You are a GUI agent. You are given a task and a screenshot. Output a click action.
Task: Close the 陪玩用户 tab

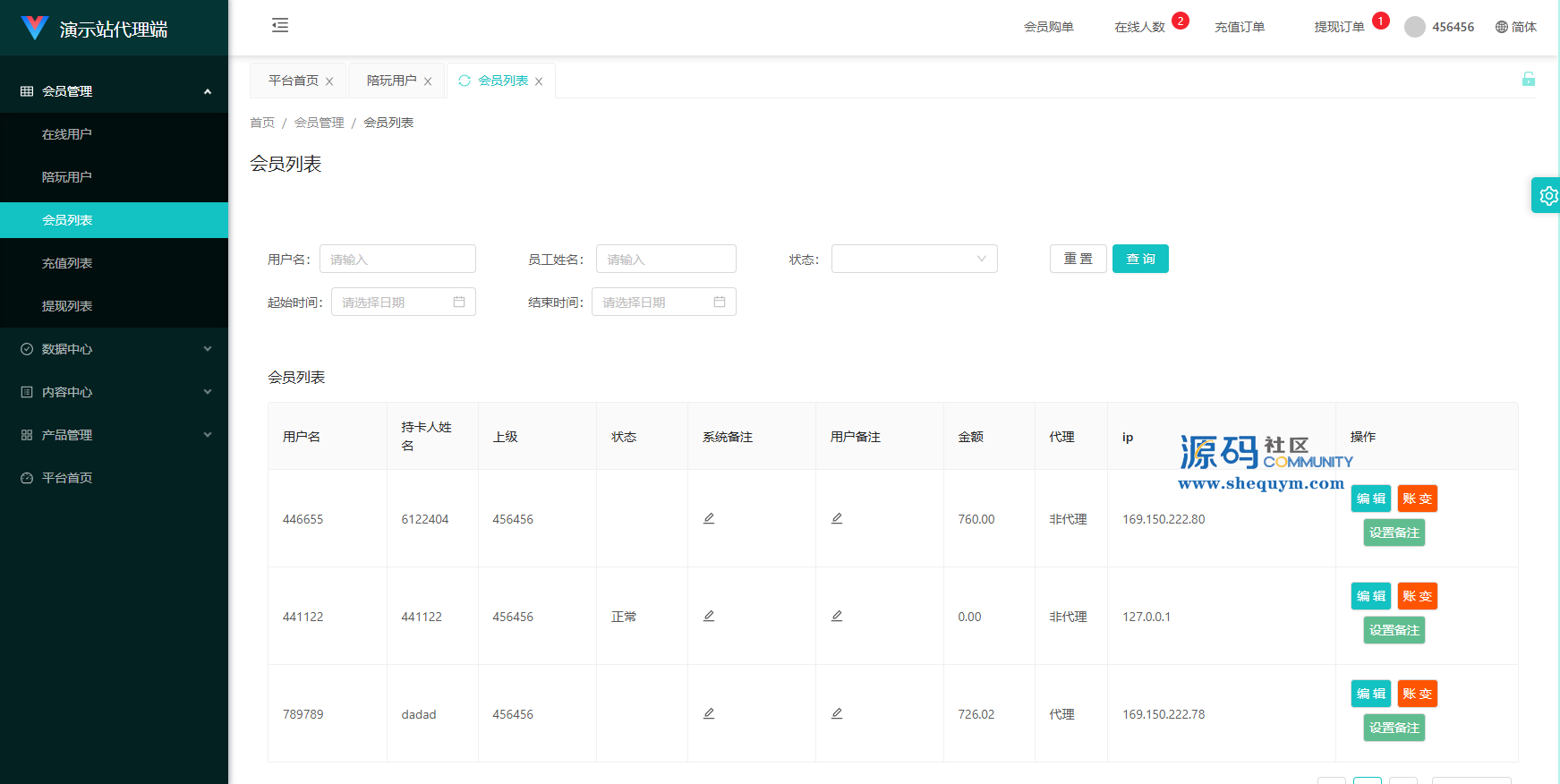[428, 81]
